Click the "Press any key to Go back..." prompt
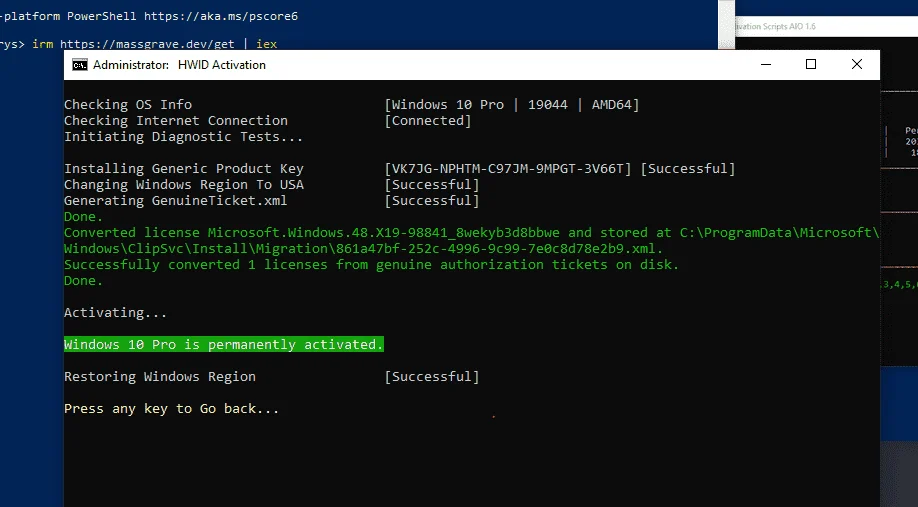 (x=172, y=409)
